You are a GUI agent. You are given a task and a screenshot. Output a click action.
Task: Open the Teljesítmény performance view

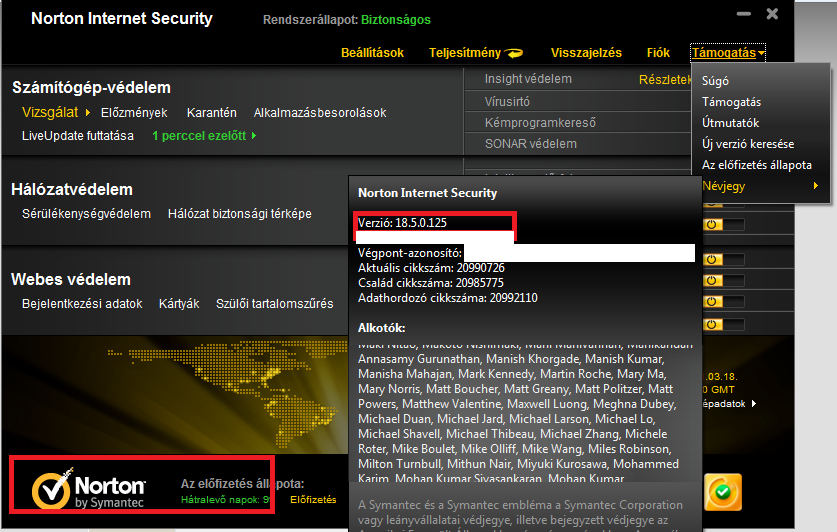(x=476, y=53)
